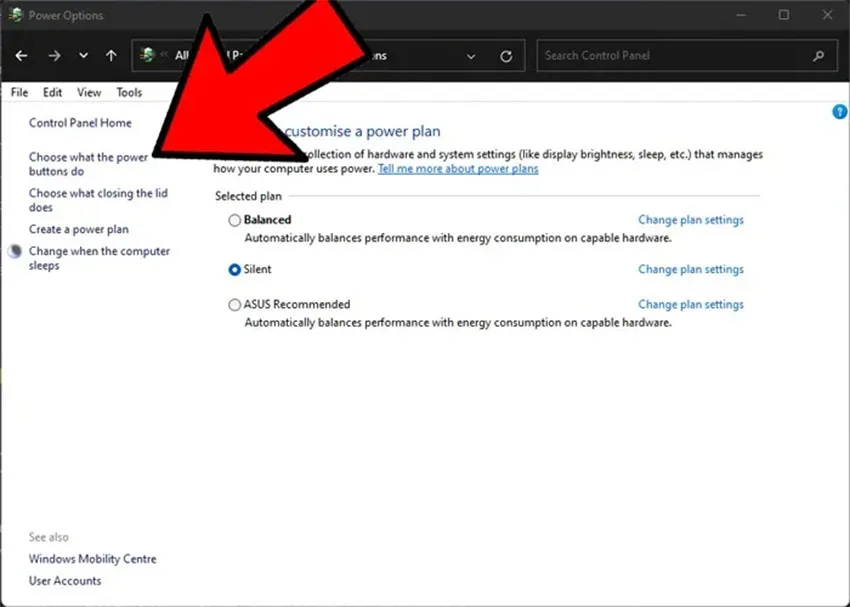Click the moon icon beside sleep settings
The image size is (850, 607).
point(15,251)
